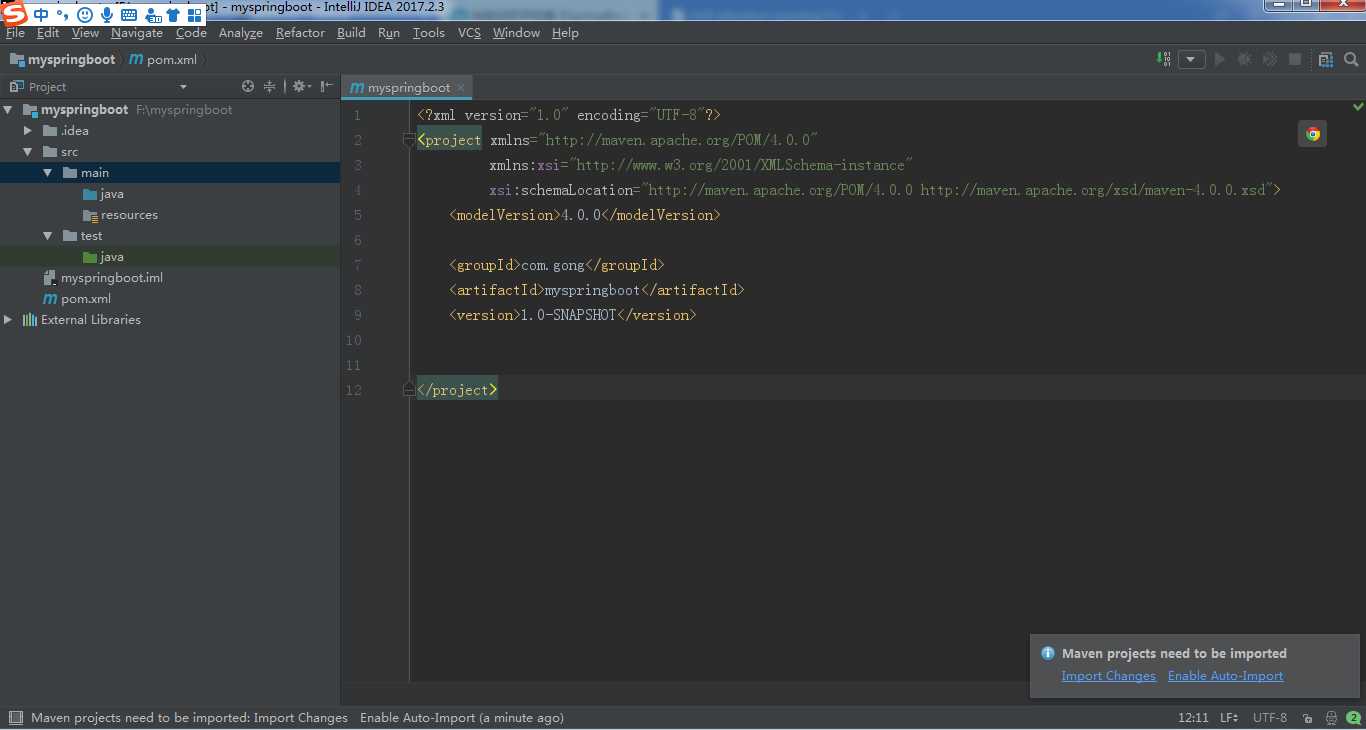Click the Sogou microphone voice input icon
Viewport: 1366px width, 730px height.
coord(106,14)
